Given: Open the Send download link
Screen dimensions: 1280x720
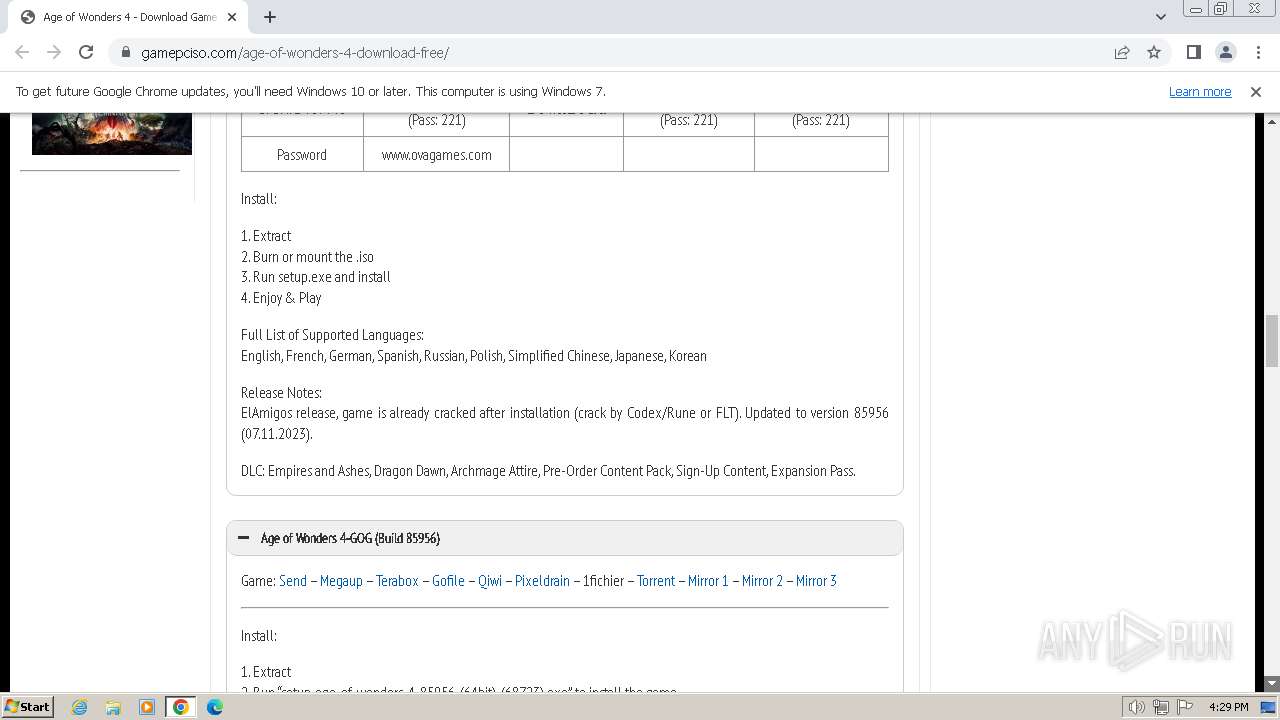Looking at the screenshot, I should pos(293,581).
